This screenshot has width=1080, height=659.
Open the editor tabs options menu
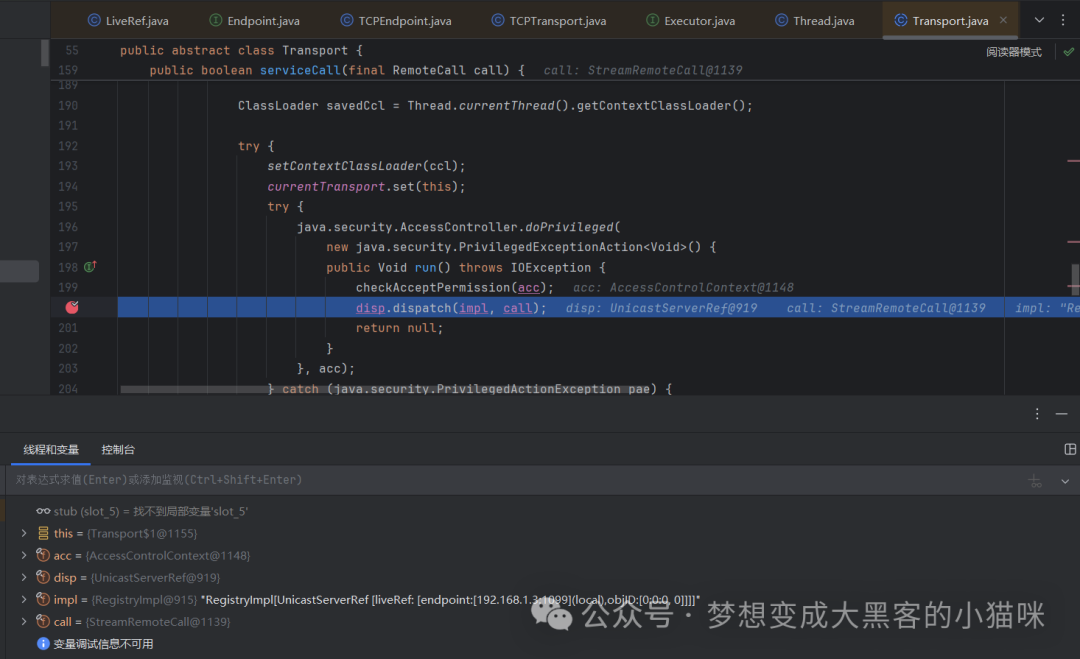click(1063, 20)
